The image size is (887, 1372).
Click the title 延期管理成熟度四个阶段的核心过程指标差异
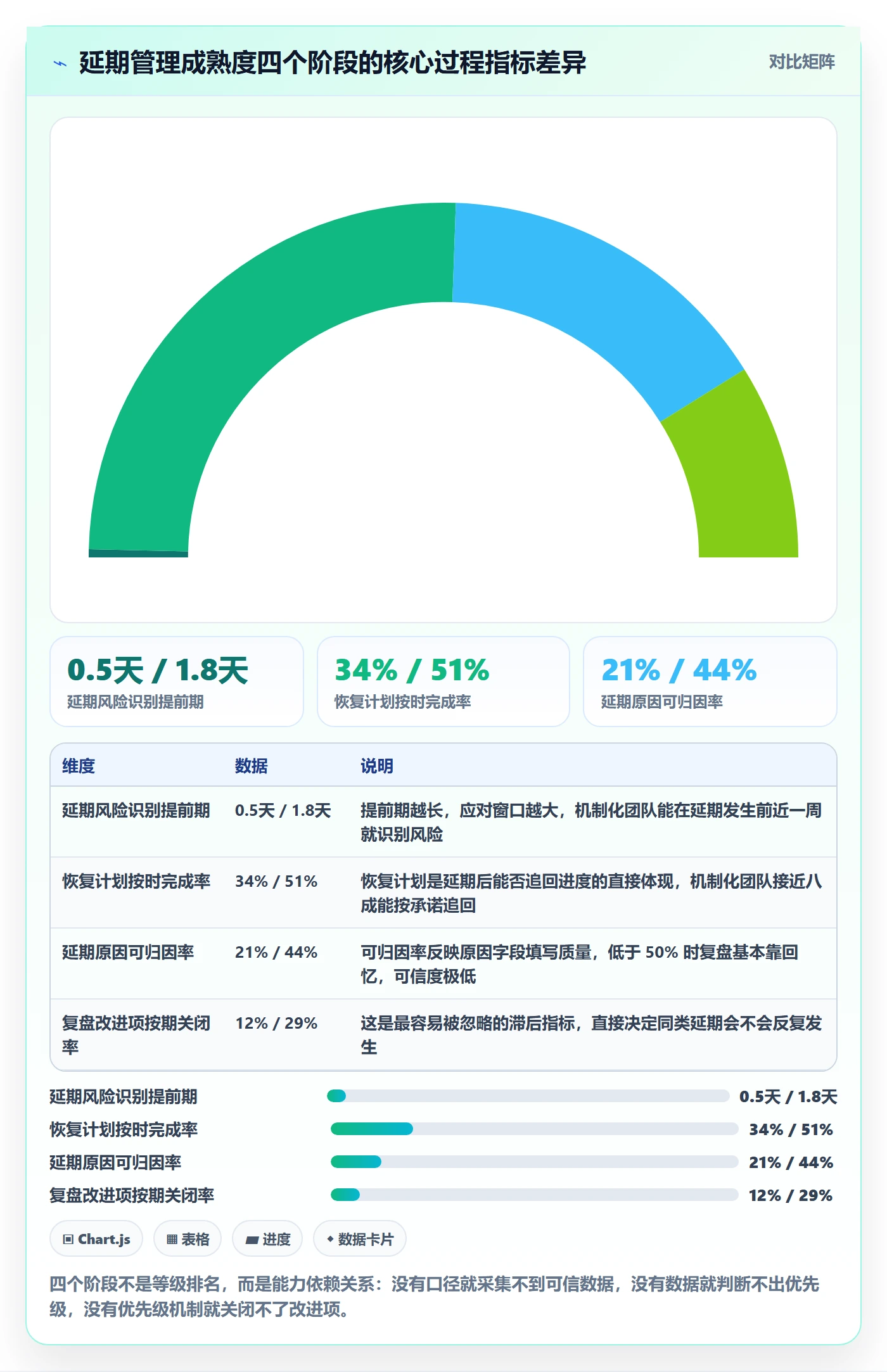(333, 63)
